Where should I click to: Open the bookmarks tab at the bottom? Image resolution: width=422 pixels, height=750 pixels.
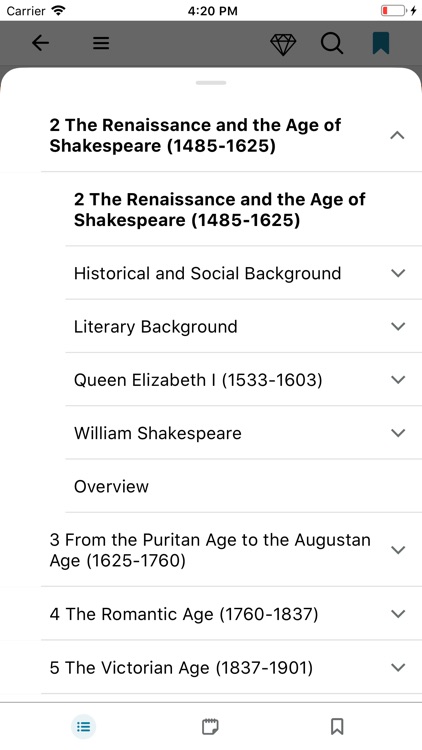337,727
